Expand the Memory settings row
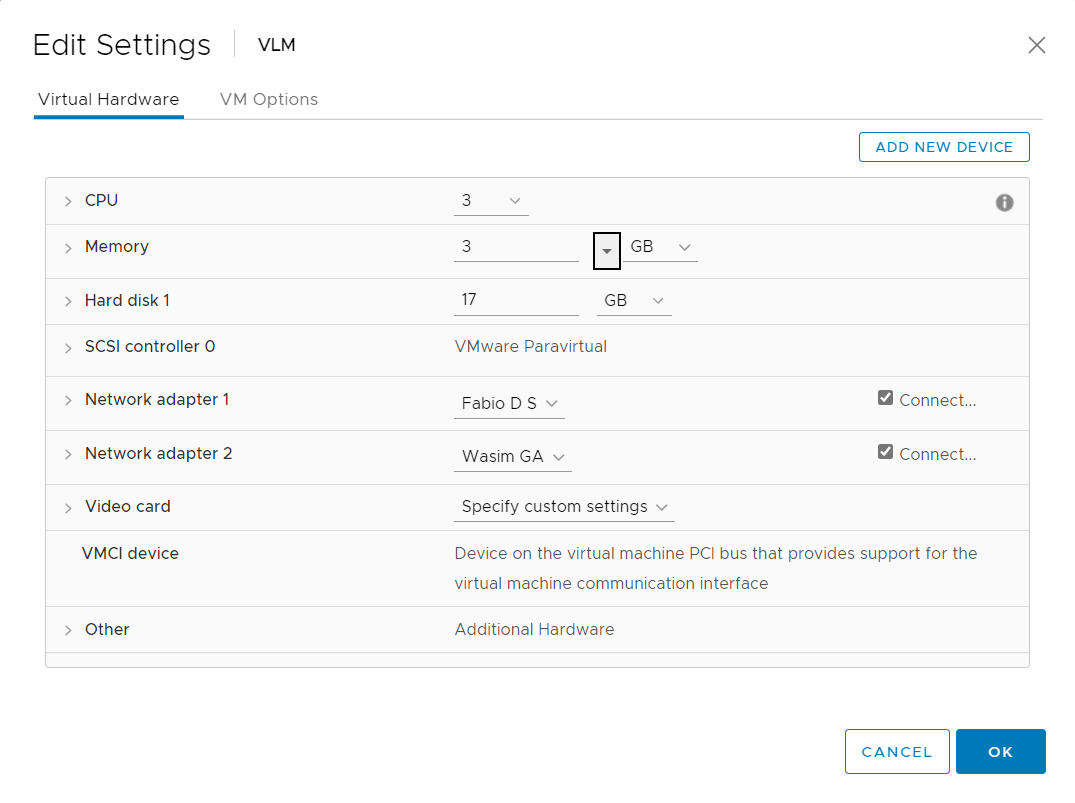Screen dimensions: 1075x803 click(x=68, y=248)
